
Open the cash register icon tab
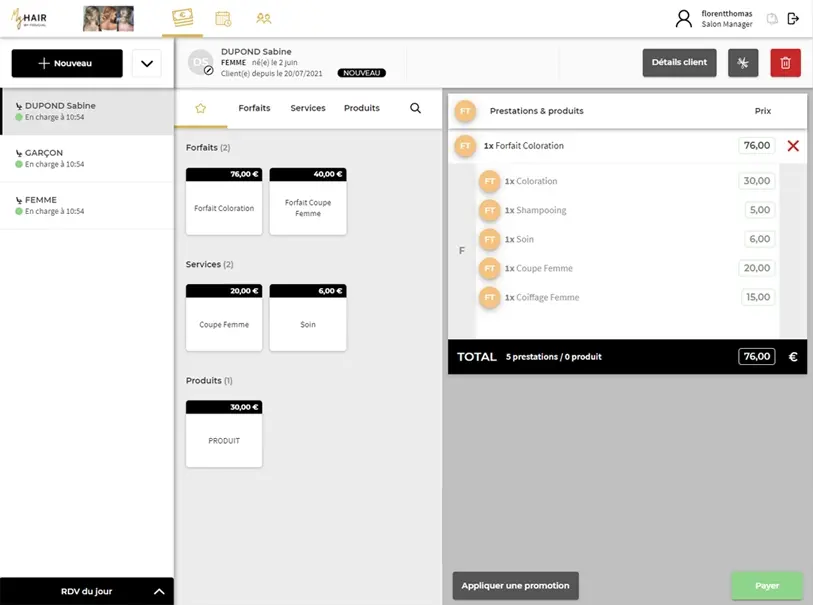[182, 18]
